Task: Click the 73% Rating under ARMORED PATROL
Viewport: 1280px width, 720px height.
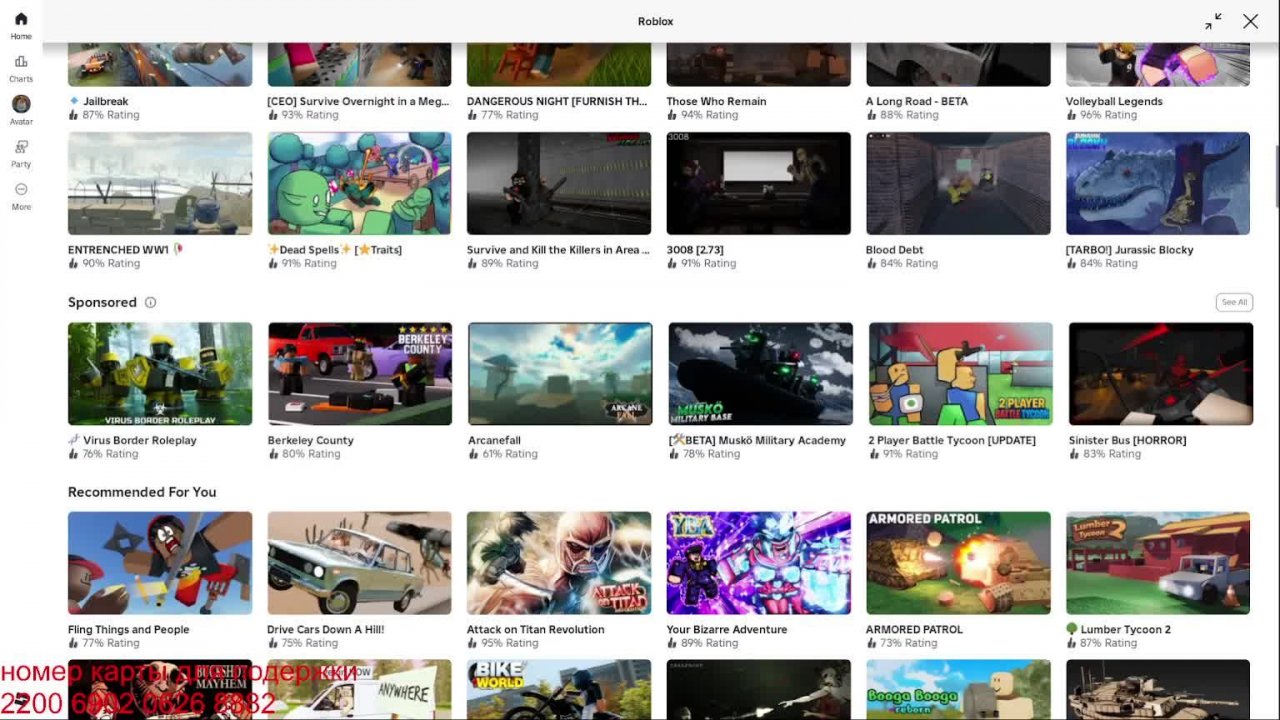Action: [902, 643]
